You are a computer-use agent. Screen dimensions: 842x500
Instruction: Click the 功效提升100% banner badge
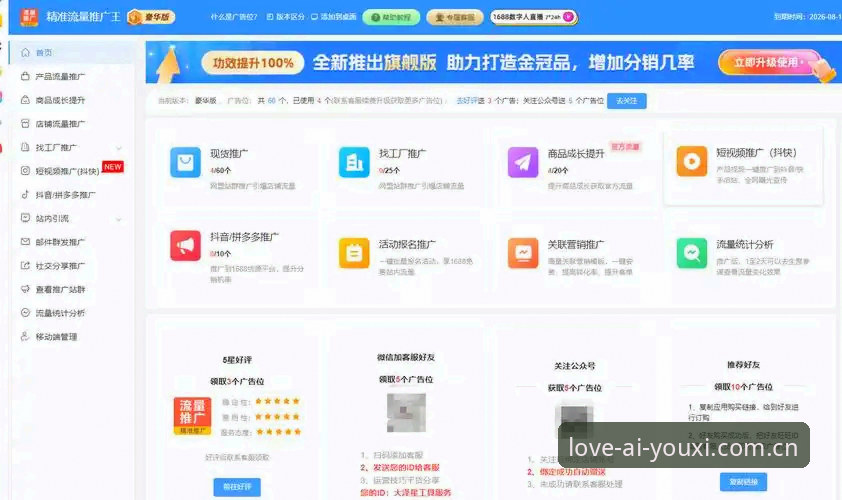point(253,63)
